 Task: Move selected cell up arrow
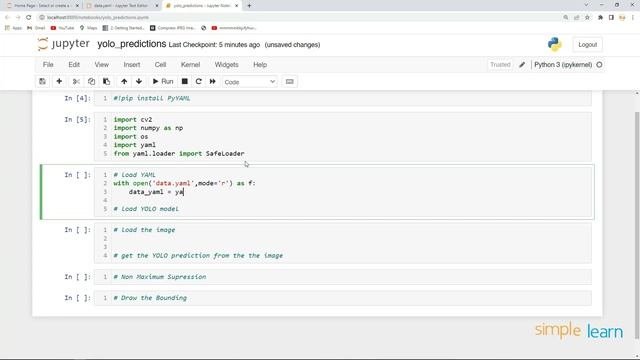124,82
